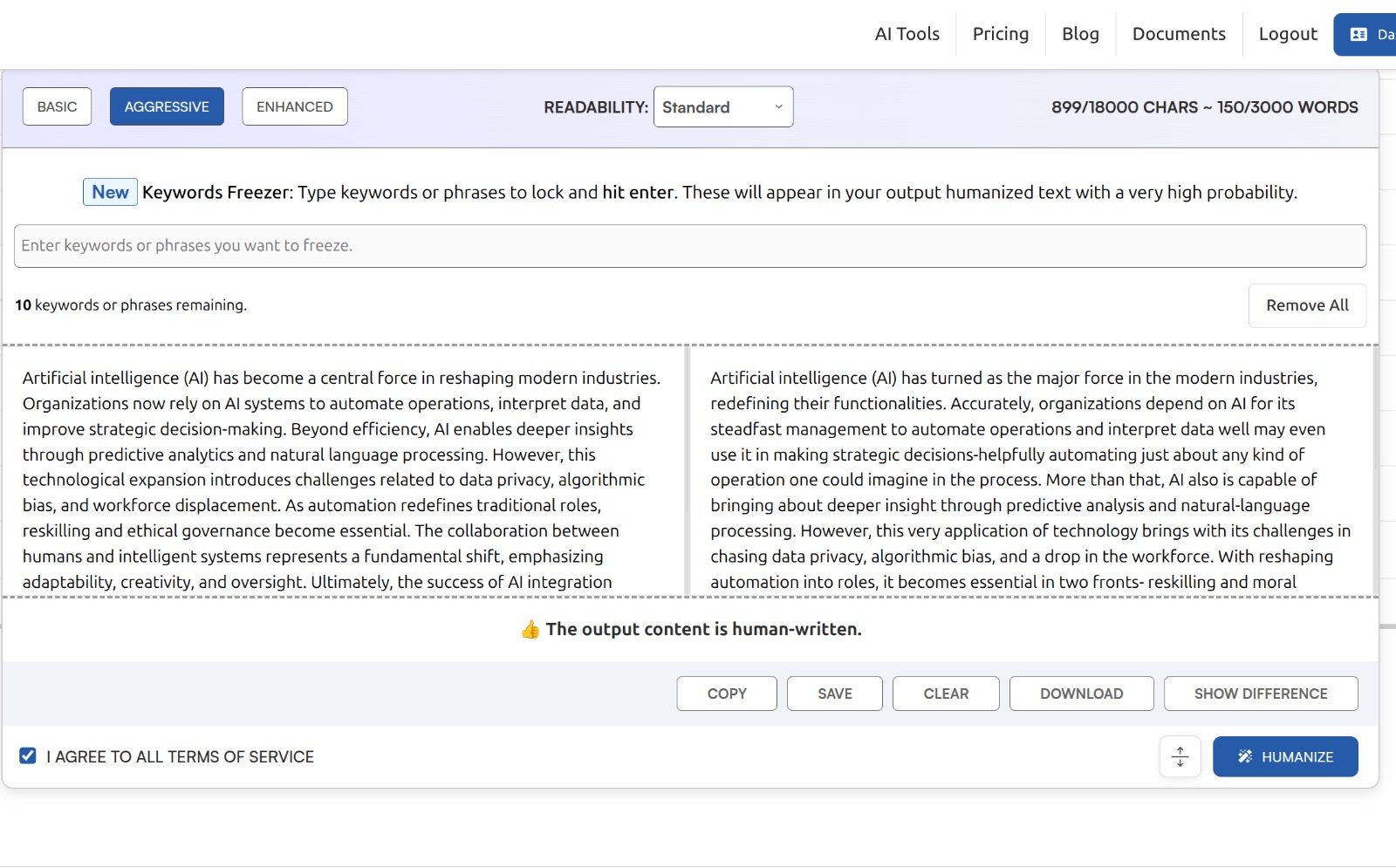The width and height of the screenshot is (1396, 868).
Task: Switch to AGGRESSIVE humanize mode
Action: pyautogui.click(x=167, y=106)
